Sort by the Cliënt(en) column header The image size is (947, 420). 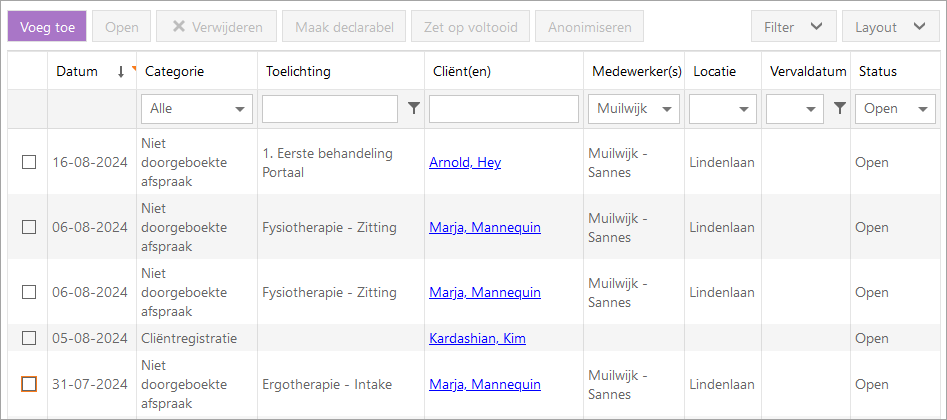click(x=462, y=72)
